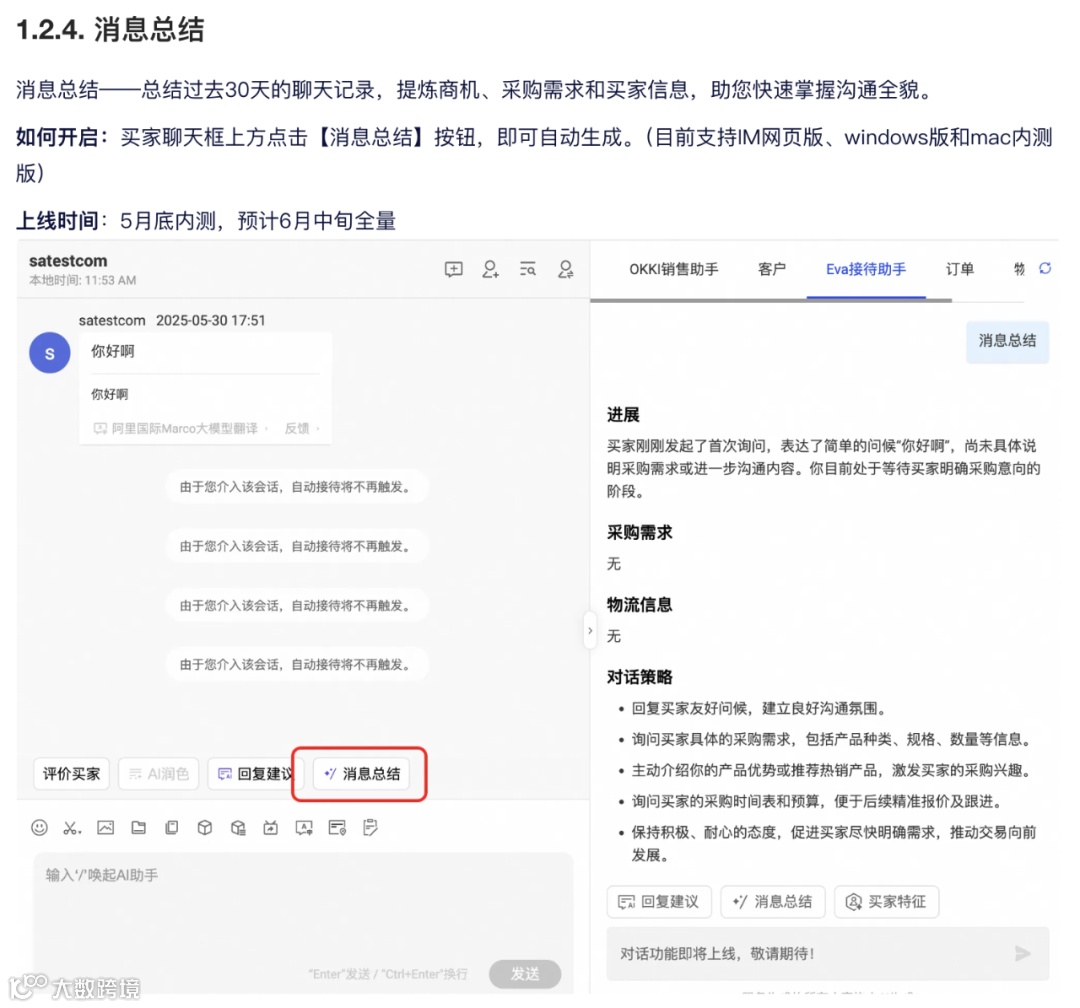Click the blue S avatar of satestcom
The width and height of the screenshot is (1080, 1008).
(50, 353)
